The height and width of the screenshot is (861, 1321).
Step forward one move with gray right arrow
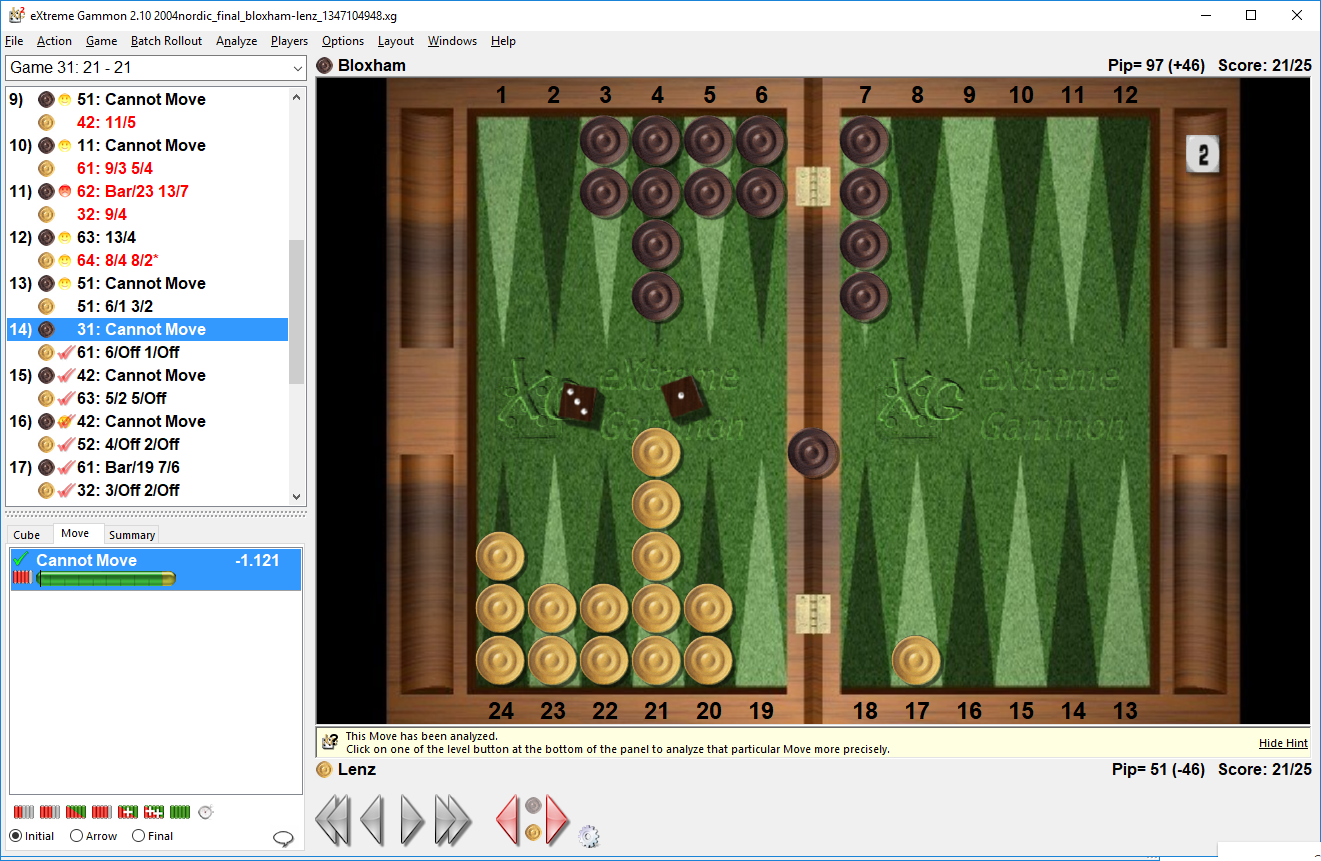coord(412,821)
